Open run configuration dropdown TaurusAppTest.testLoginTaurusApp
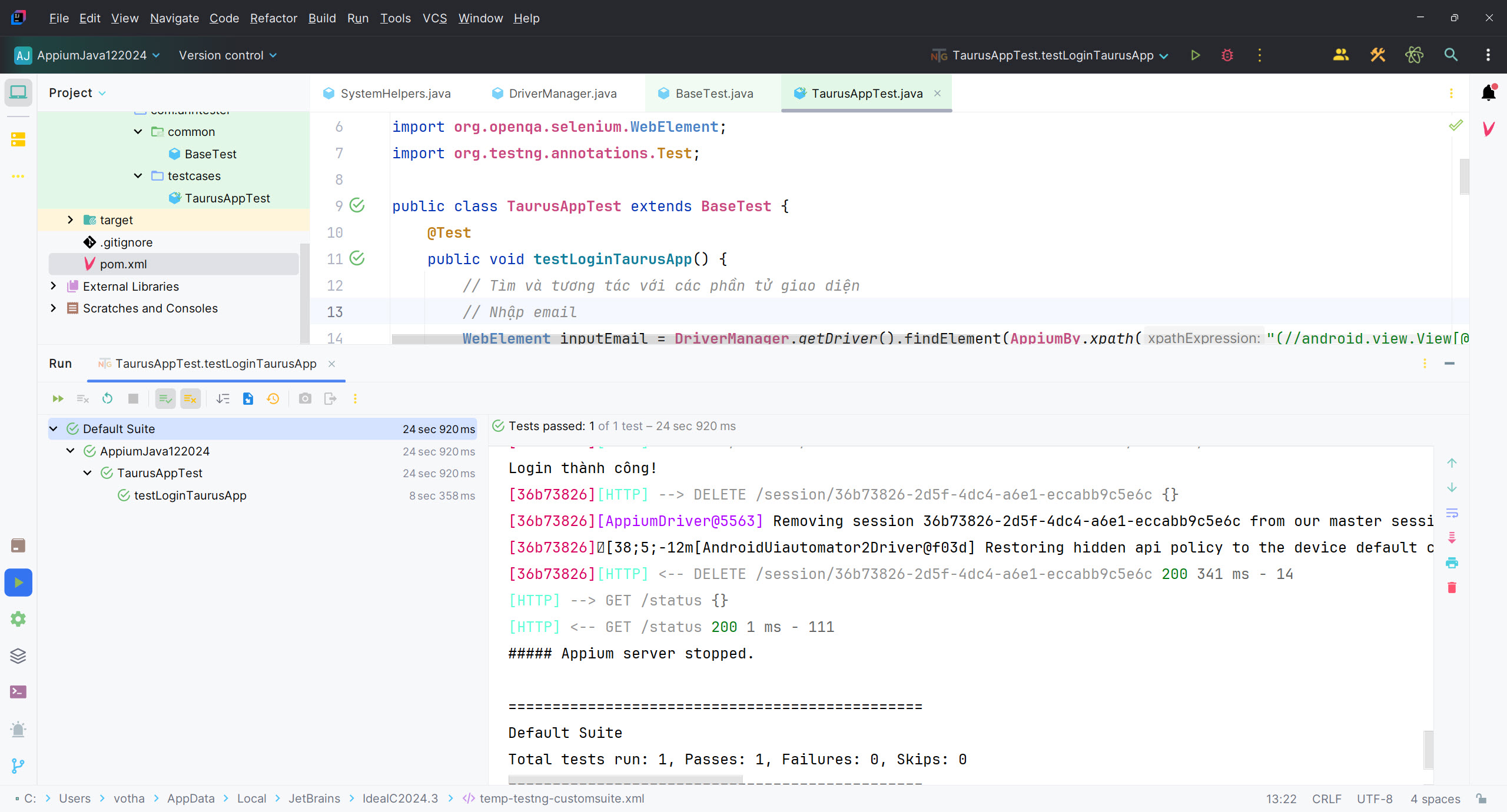This screenshot has width=1507, height=812. click(1049, 55)
